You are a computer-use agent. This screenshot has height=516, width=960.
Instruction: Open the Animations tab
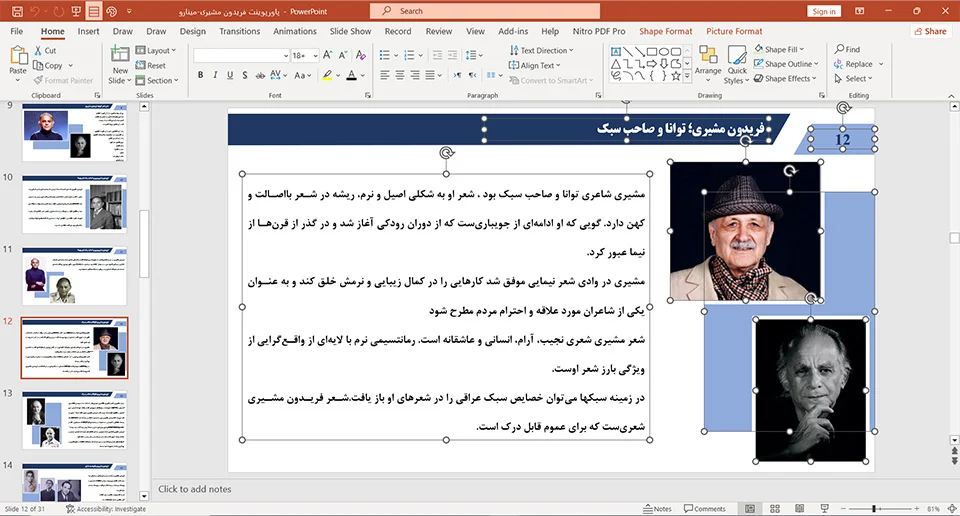[x=294, y=31]
